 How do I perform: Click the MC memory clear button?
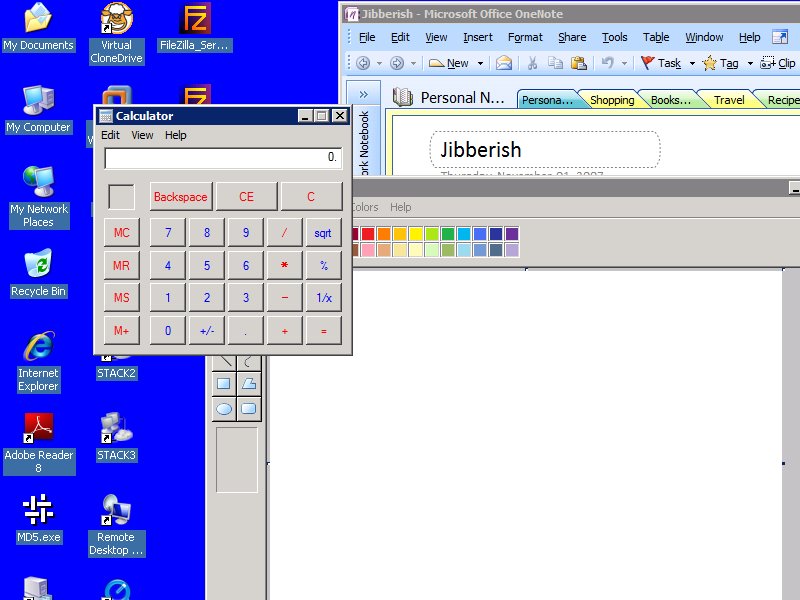click(121, 233)
